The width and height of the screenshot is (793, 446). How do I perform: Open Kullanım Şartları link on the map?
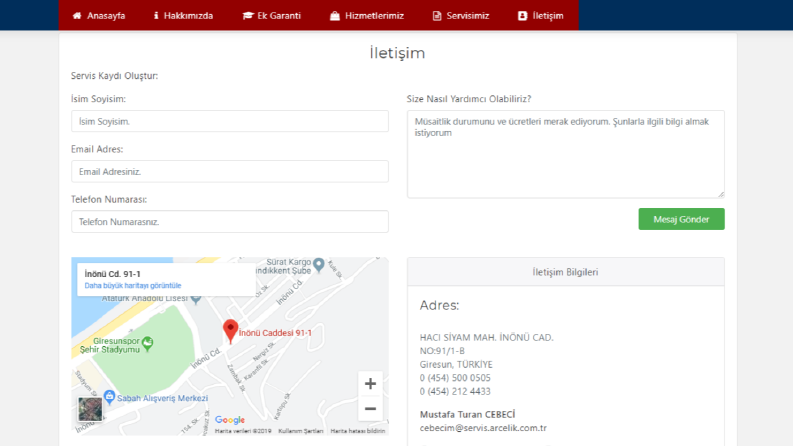tap(300, 431)
